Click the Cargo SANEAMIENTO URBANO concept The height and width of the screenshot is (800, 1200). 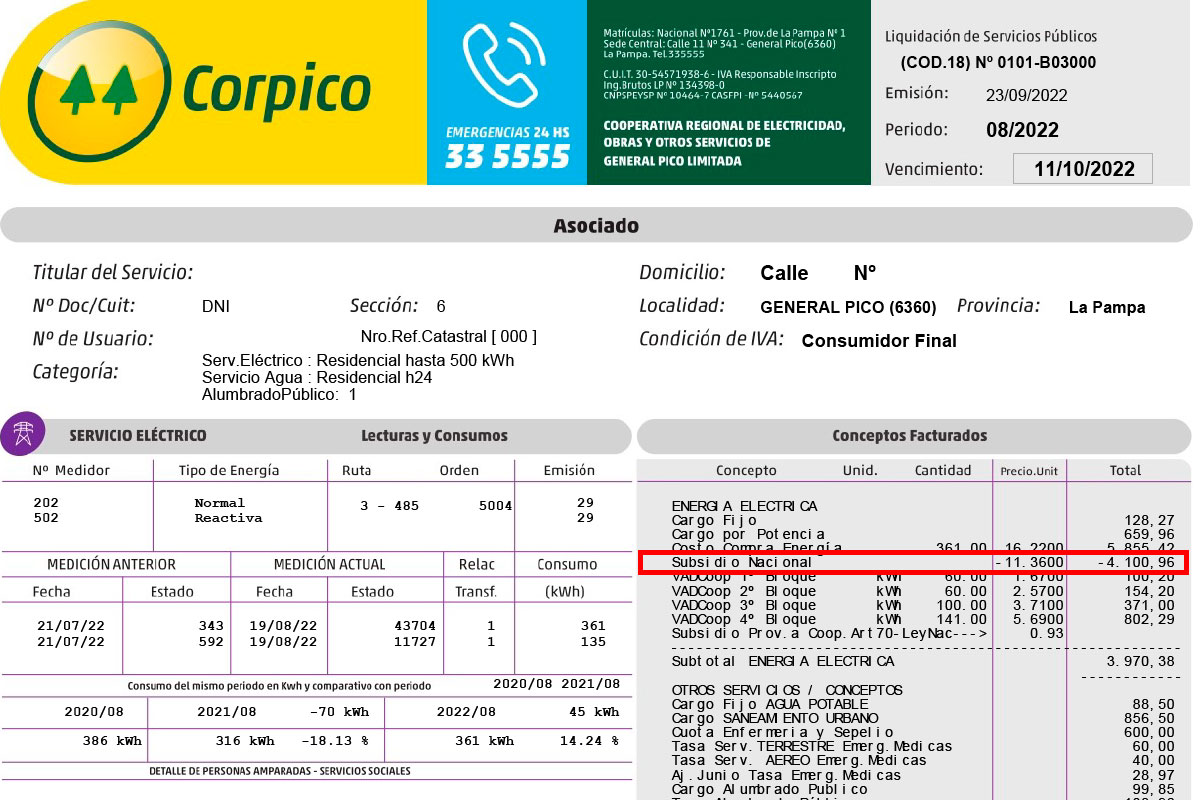coord(775,718)
